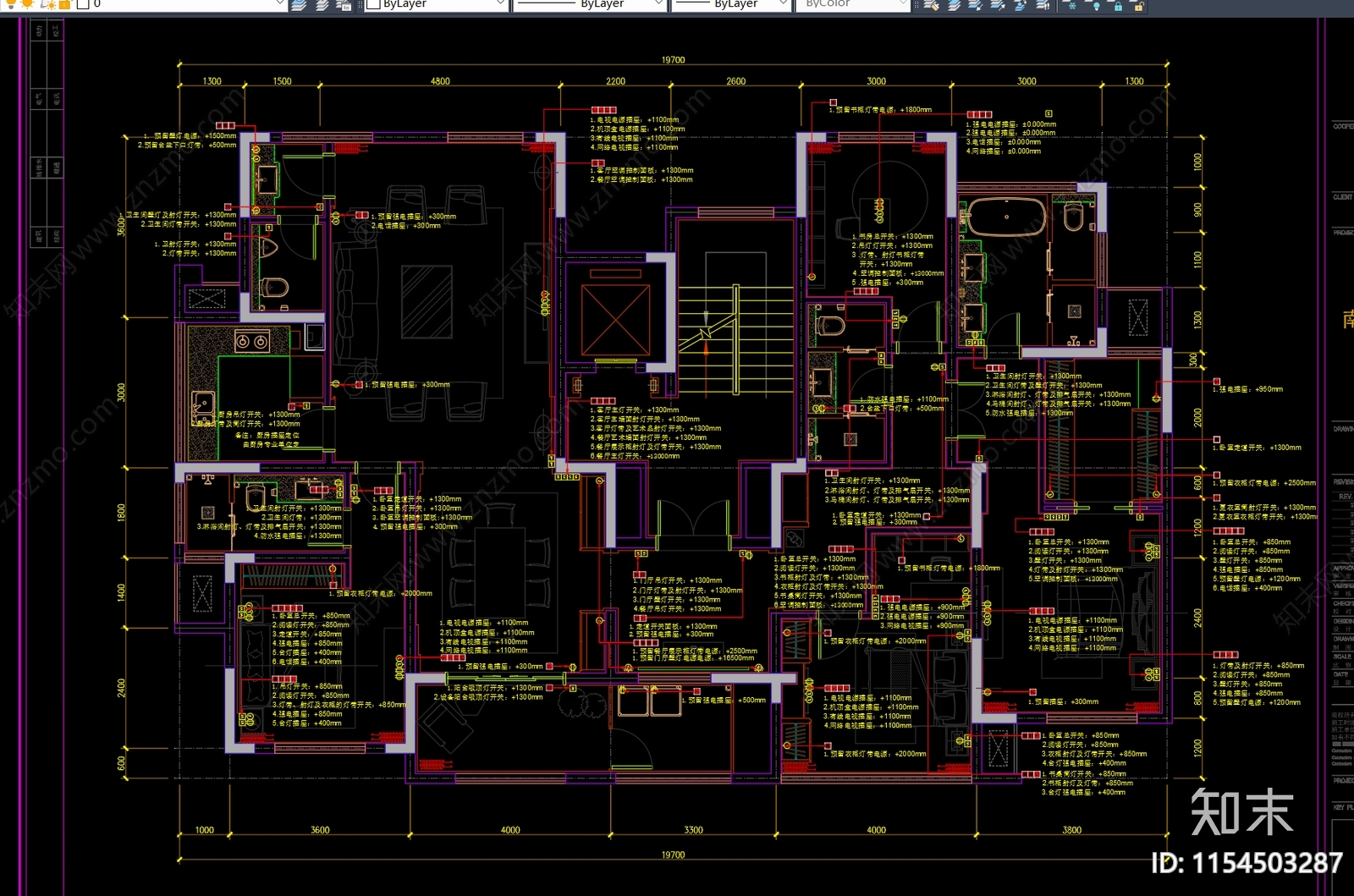The image size is (1354, 896).
Task: Click the top dimension text 2600
Action: pyautogui.click(x=735, y=81)
